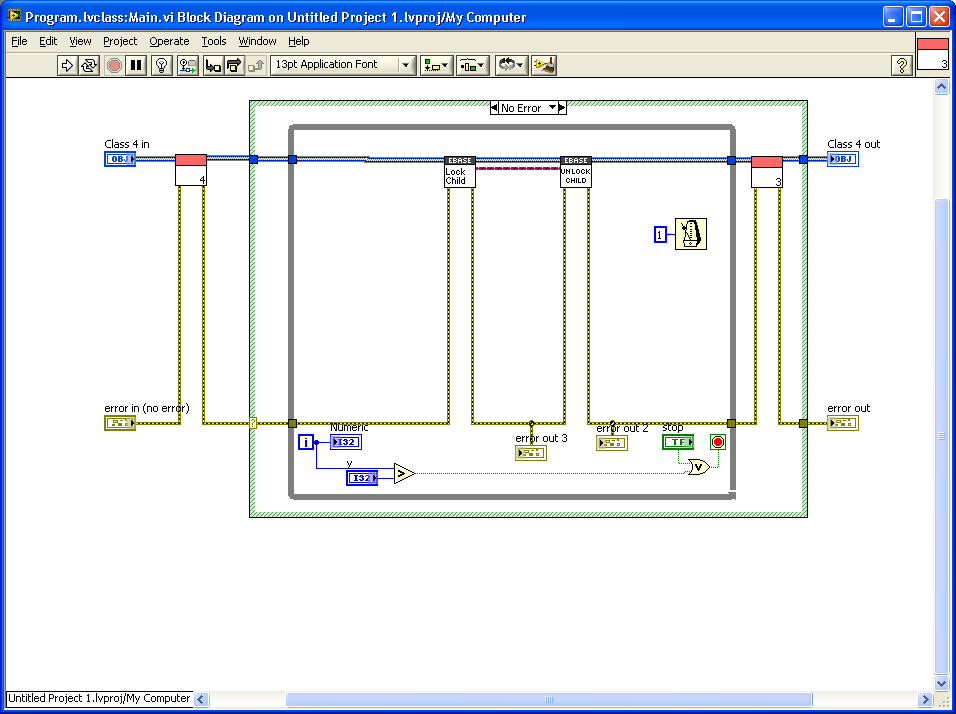Open the Operate menu
The image size is (956, 714).
[169, 41]
